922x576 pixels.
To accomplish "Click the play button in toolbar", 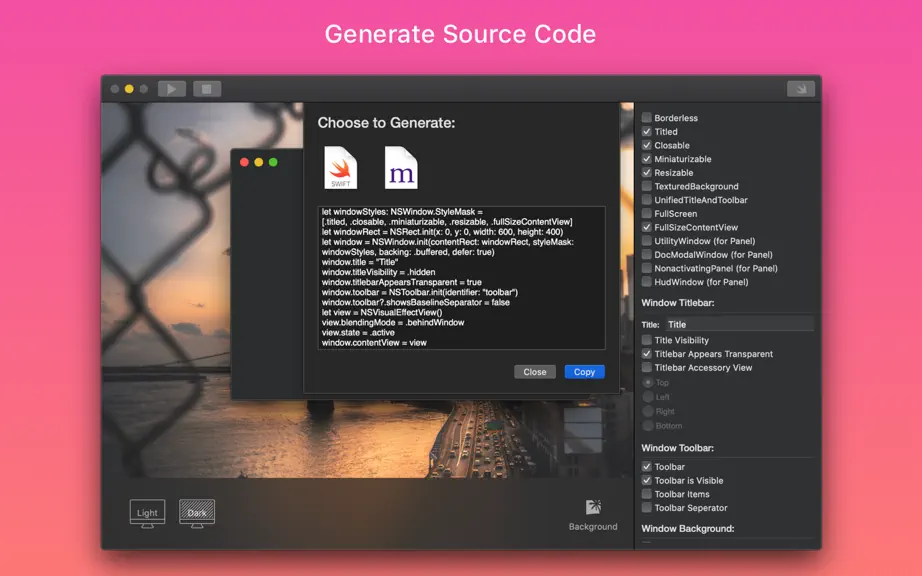I will [172, 89].
